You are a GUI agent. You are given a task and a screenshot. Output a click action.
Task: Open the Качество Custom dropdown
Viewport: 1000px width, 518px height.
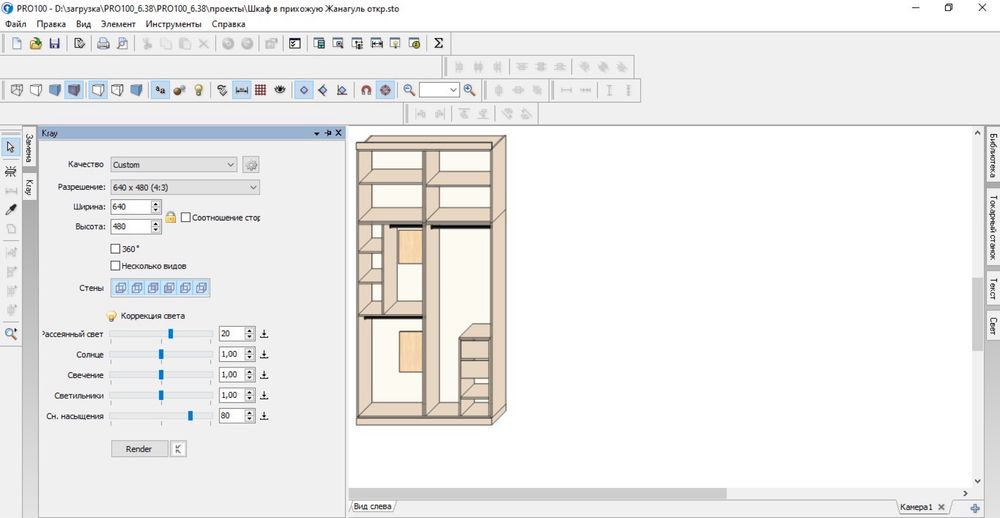pos(173,165)
